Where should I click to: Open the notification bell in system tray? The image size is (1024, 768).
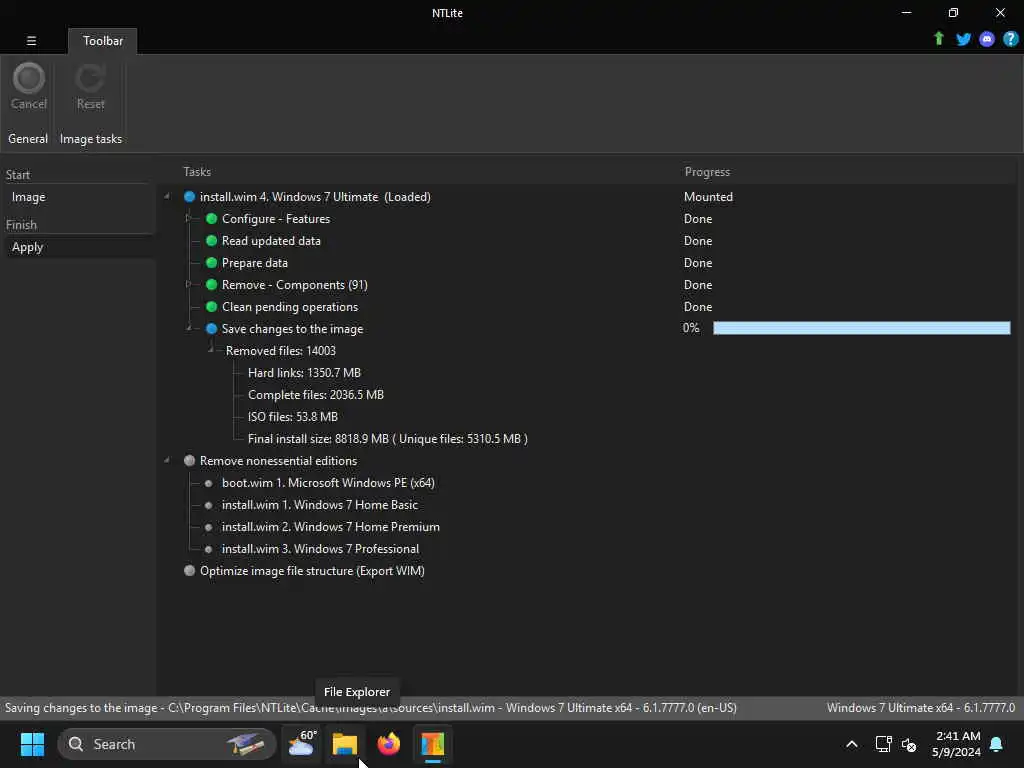click(x=996, y=744)
